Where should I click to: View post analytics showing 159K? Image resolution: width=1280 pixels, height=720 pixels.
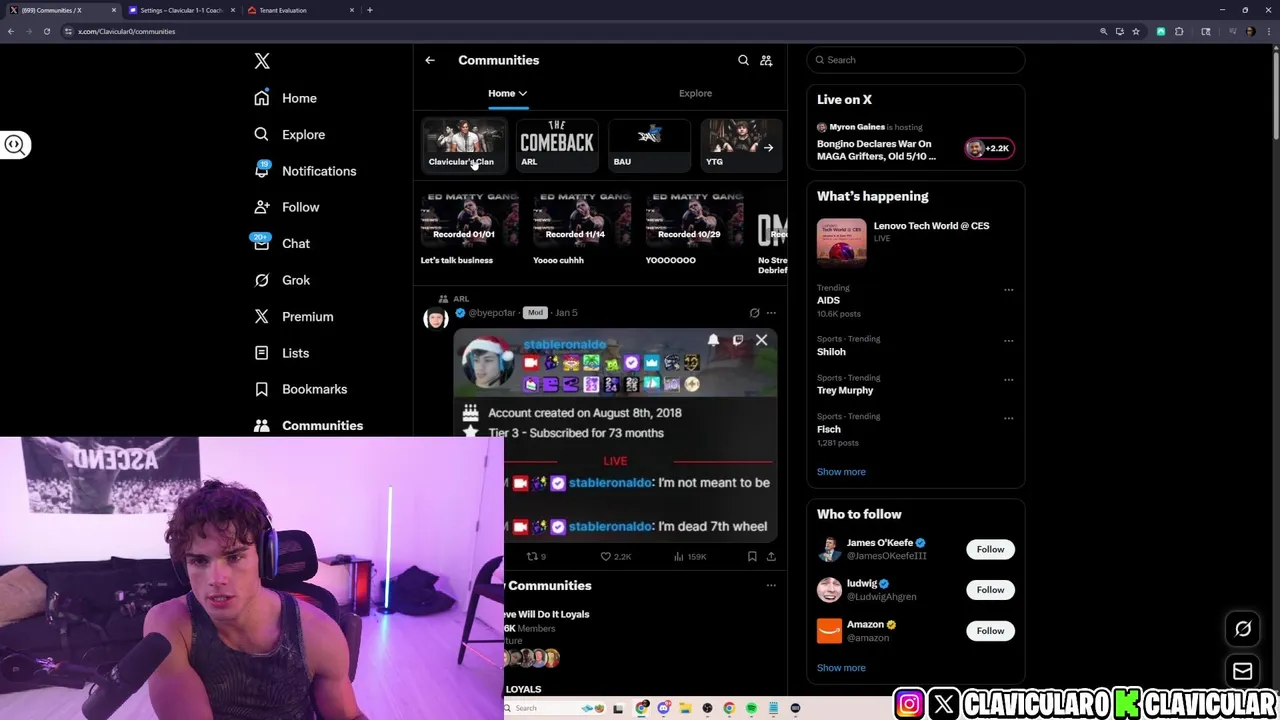tap(691, 556)
